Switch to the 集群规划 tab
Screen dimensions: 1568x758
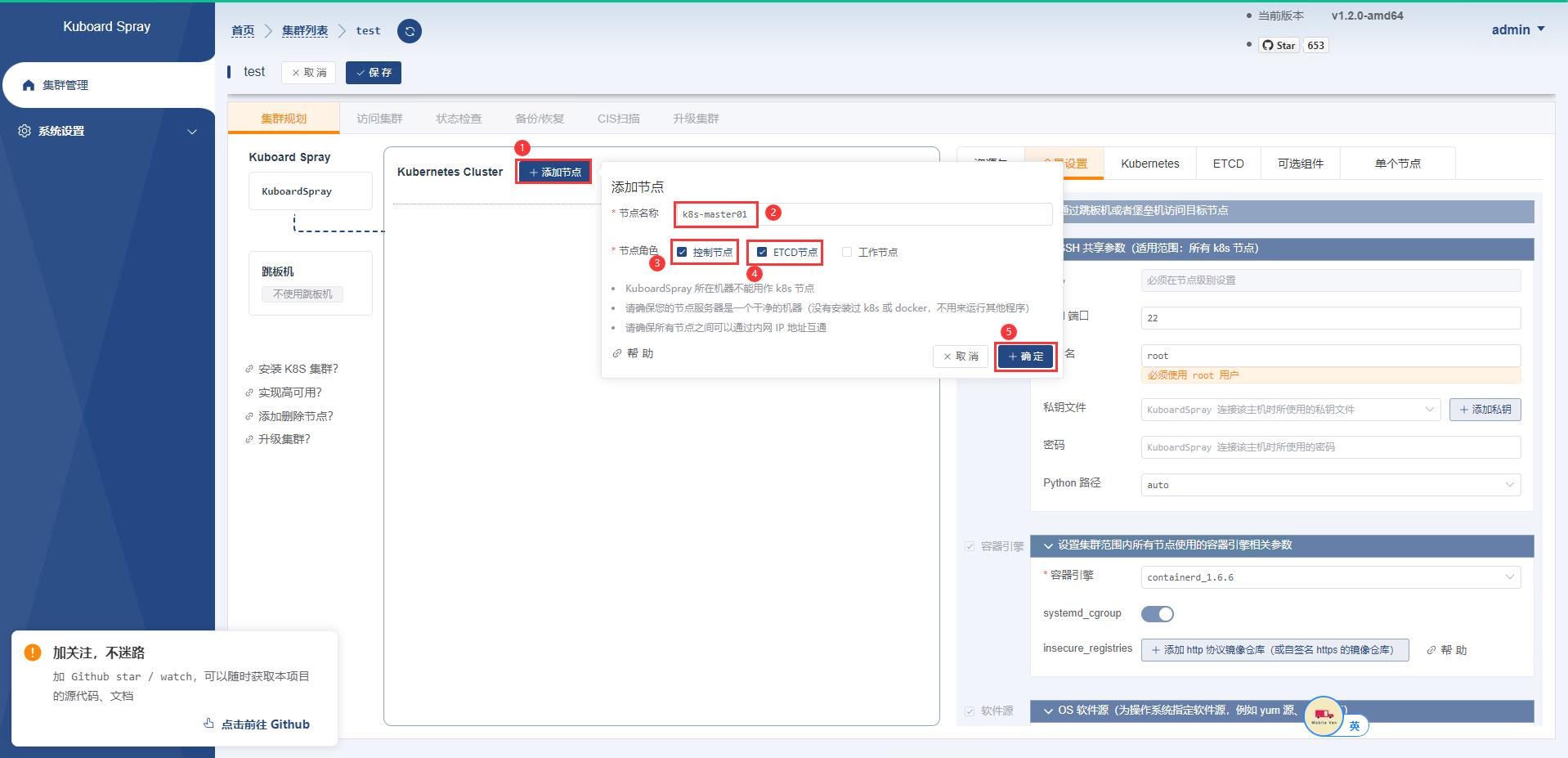(284, 119)
